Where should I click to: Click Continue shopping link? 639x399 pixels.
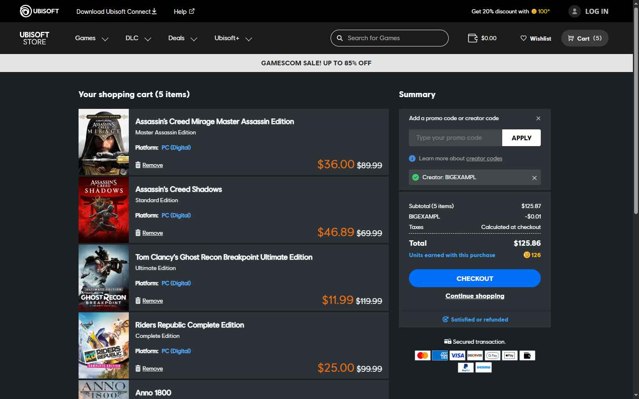pyautogui.click(x=475, y=296)
